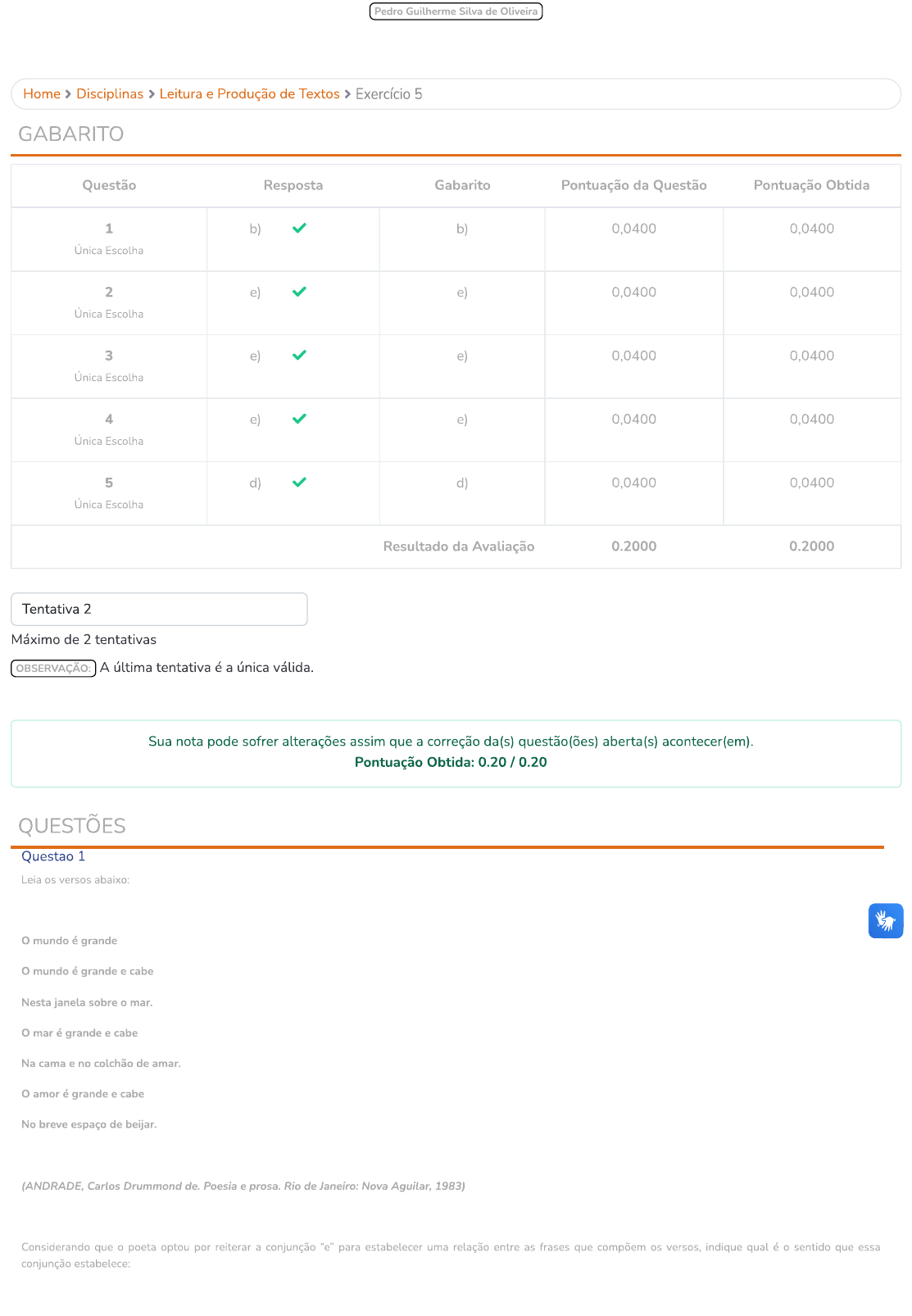Click the Exercício 5 breadcrumb item

coord(388,94)
